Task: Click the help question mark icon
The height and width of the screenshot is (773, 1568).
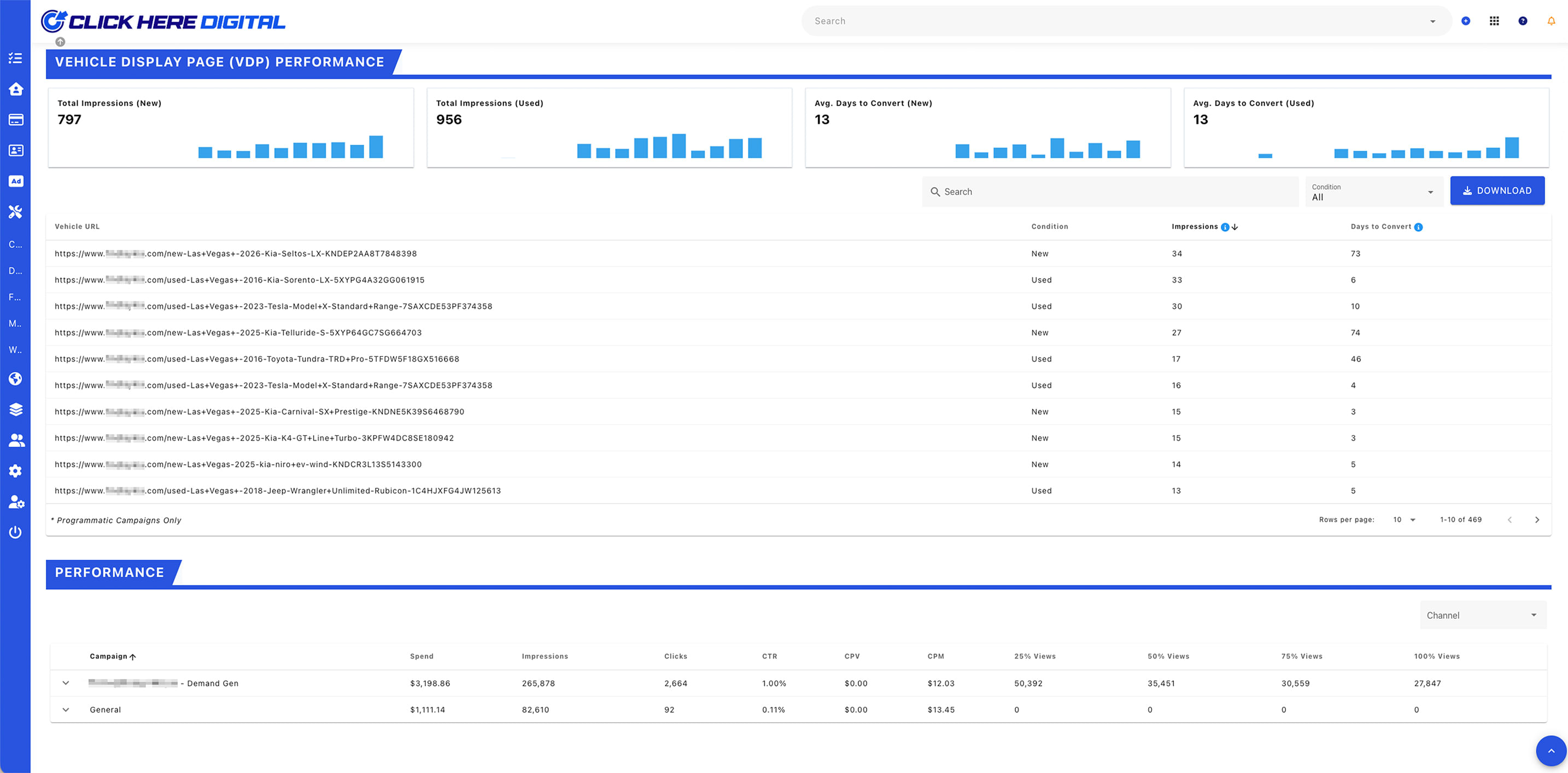Action: coord(1522,21)
